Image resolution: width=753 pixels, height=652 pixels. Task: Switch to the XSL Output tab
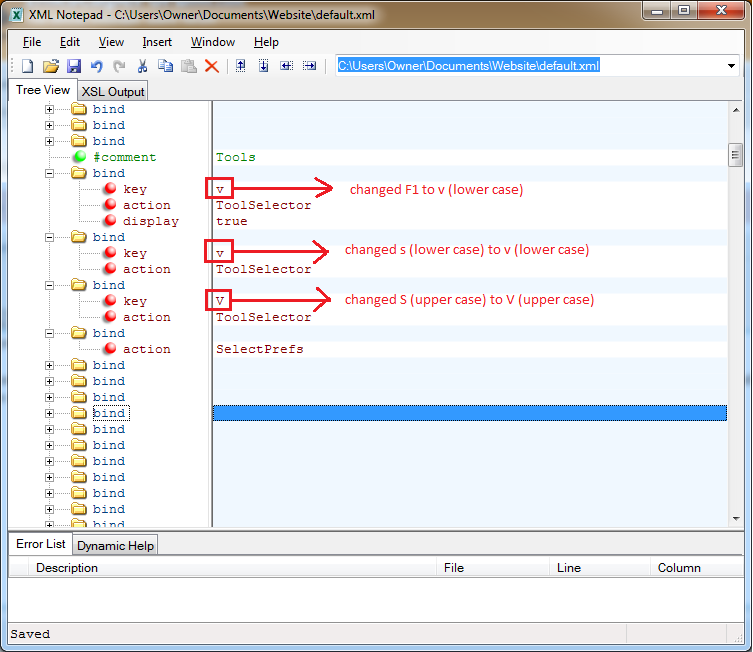pyautogui.click(x=113, y=92)
